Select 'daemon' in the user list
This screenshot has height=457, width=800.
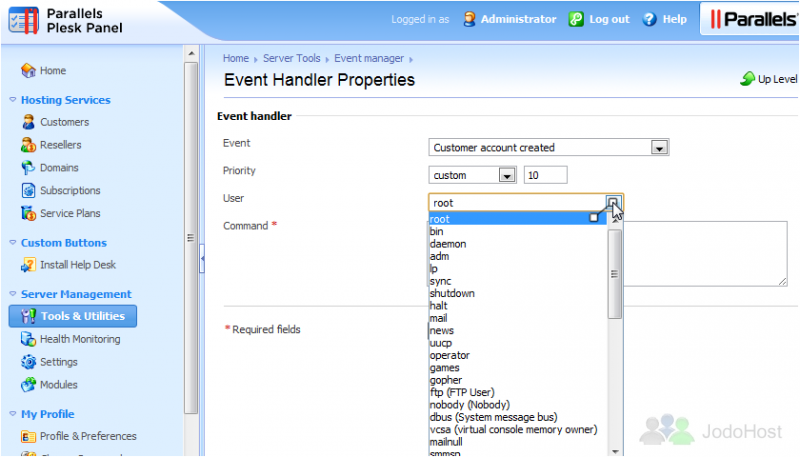coord(518,244)
